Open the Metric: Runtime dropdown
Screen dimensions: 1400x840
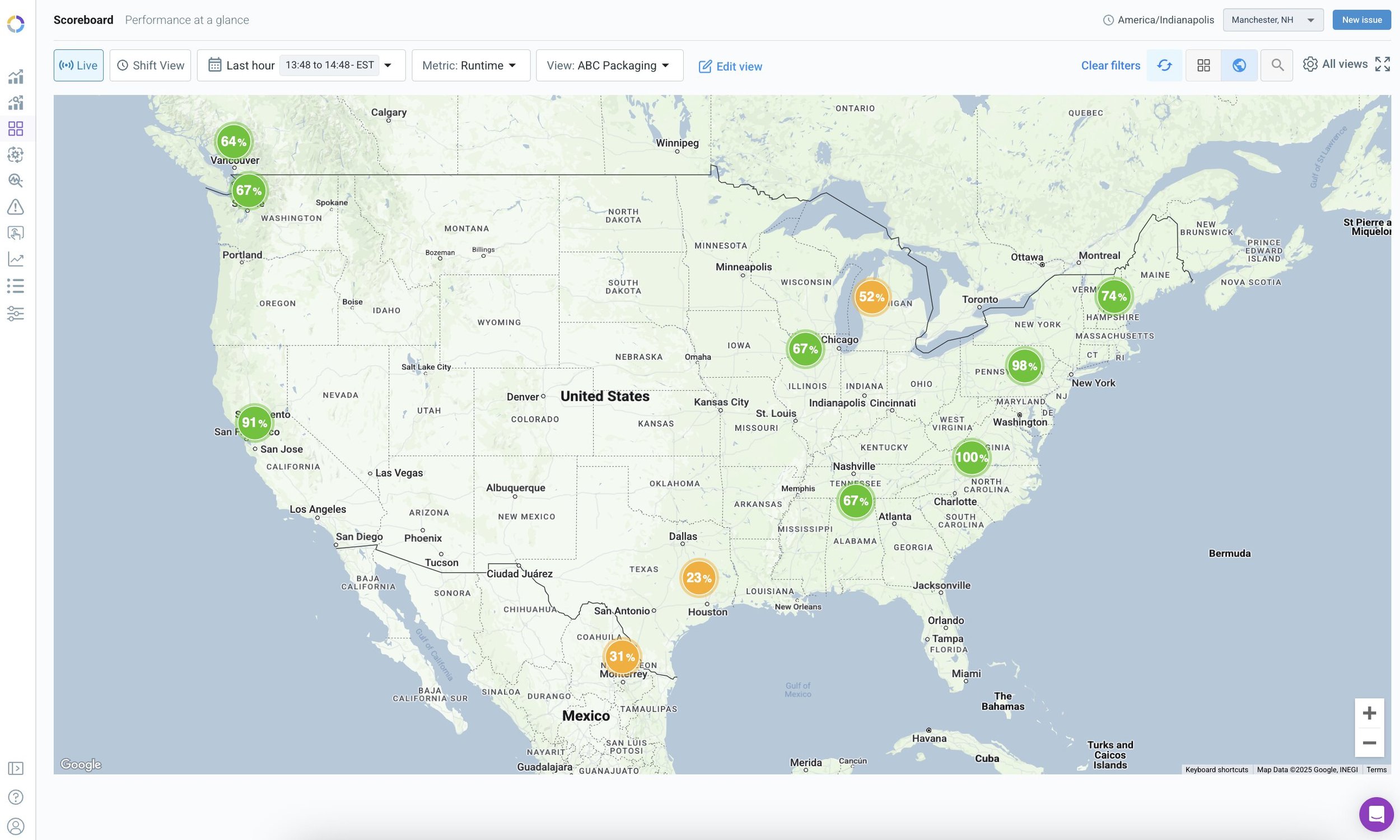tap(470, 66)
